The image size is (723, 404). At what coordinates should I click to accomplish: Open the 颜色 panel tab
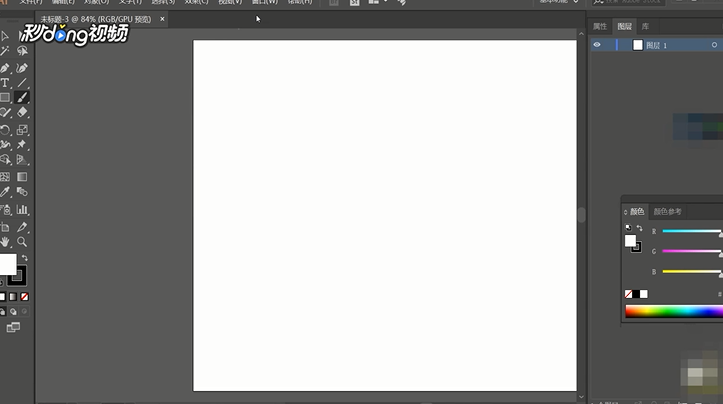pos(637,211)
